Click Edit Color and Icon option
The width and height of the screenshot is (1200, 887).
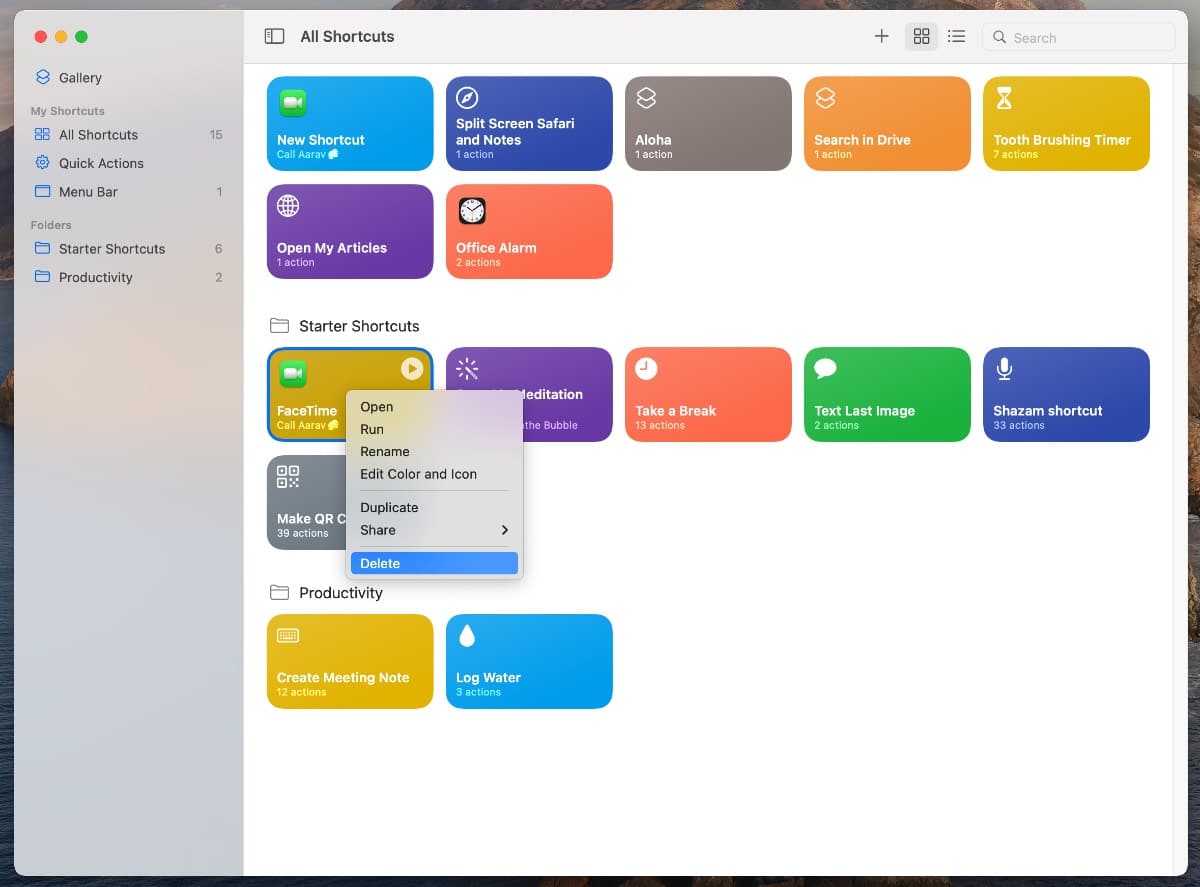pos(418,474)
